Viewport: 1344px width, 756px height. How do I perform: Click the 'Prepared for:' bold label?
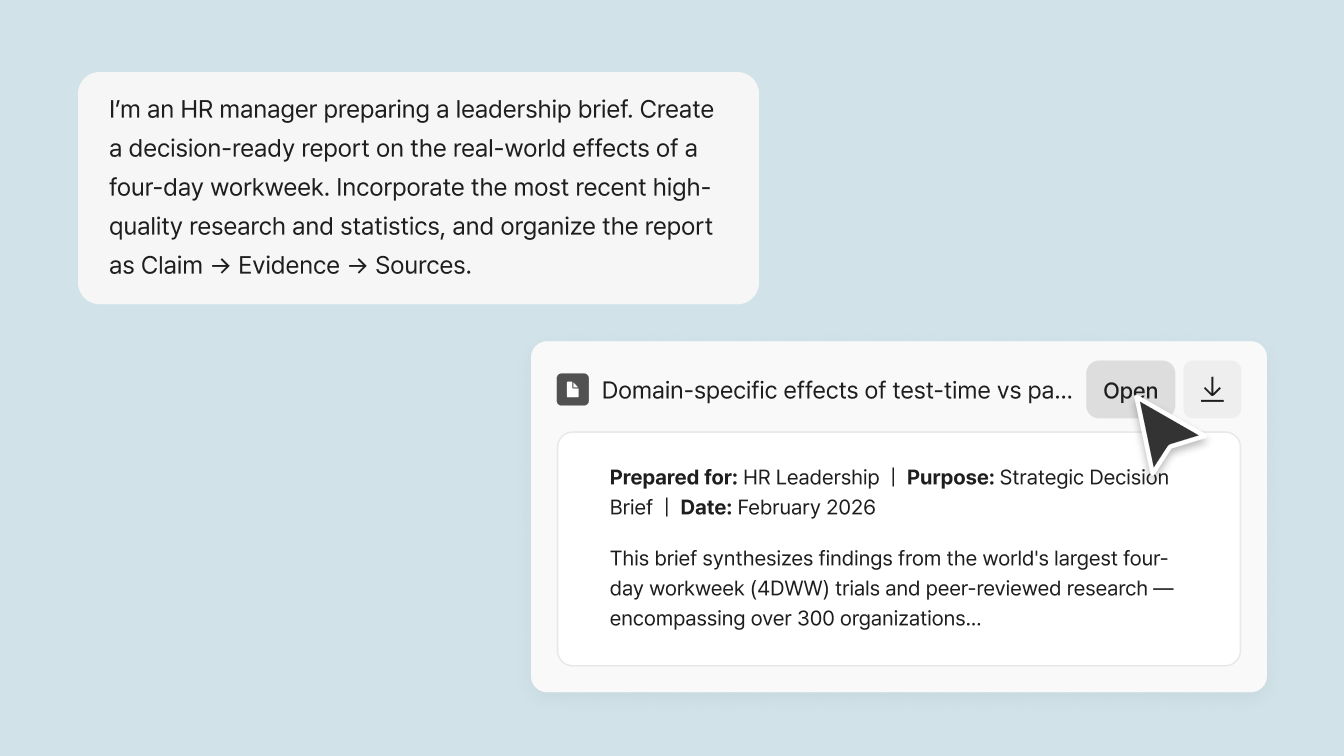point(673,477)
